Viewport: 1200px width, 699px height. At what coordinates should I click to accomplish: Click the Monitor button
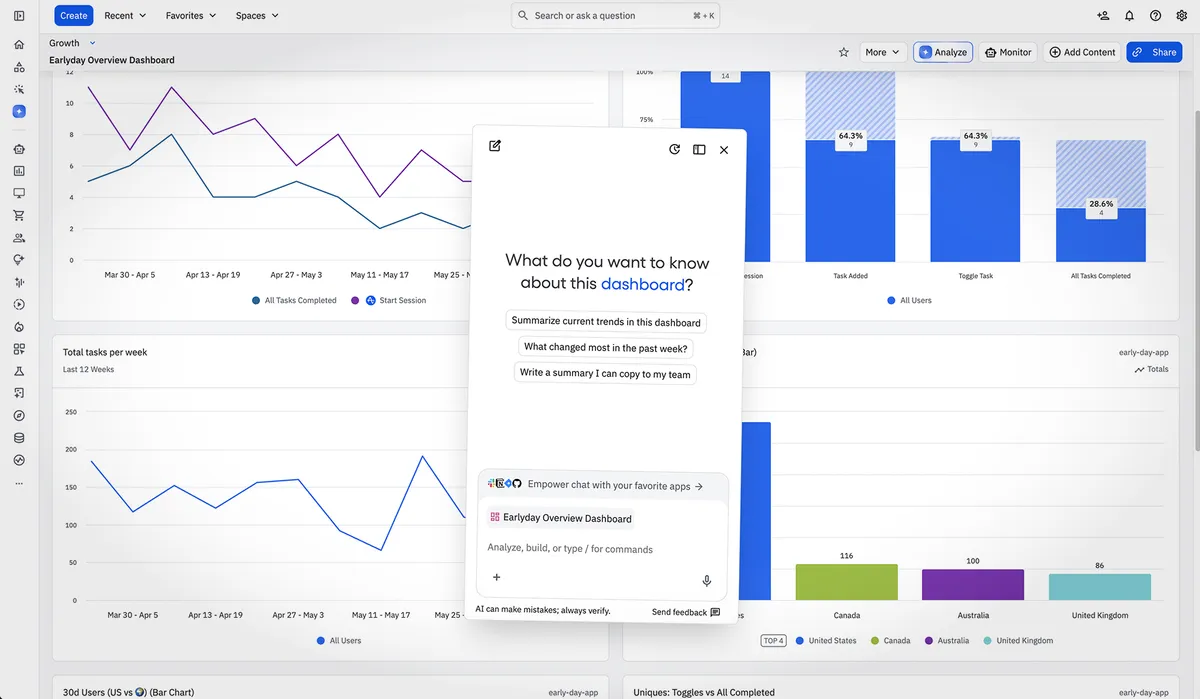pyautogui.click(x=1007, y=52)
